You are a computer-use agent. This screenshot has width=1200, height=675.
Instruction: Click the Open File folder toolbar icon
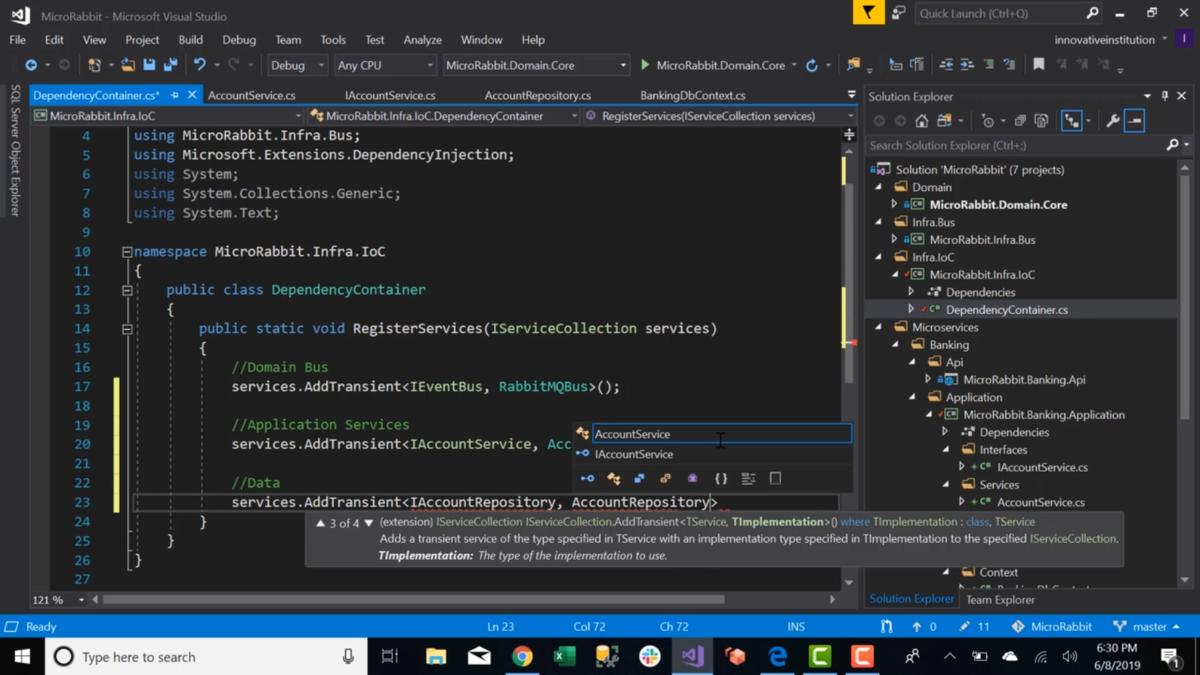pos(128,65)
